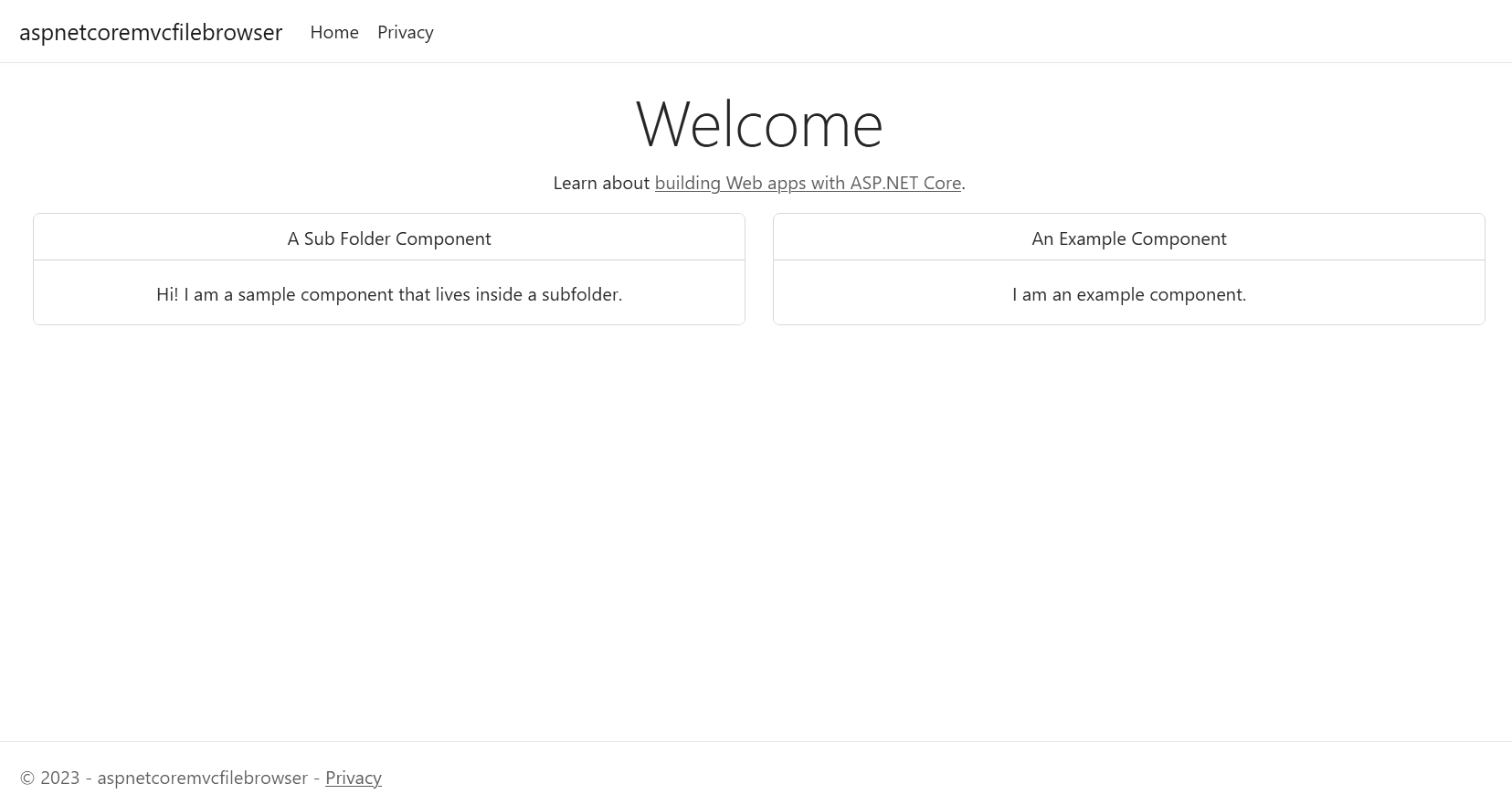
Task: Open the aspnetcoremvcfilebrowser brand link
Action: [151, 32]
